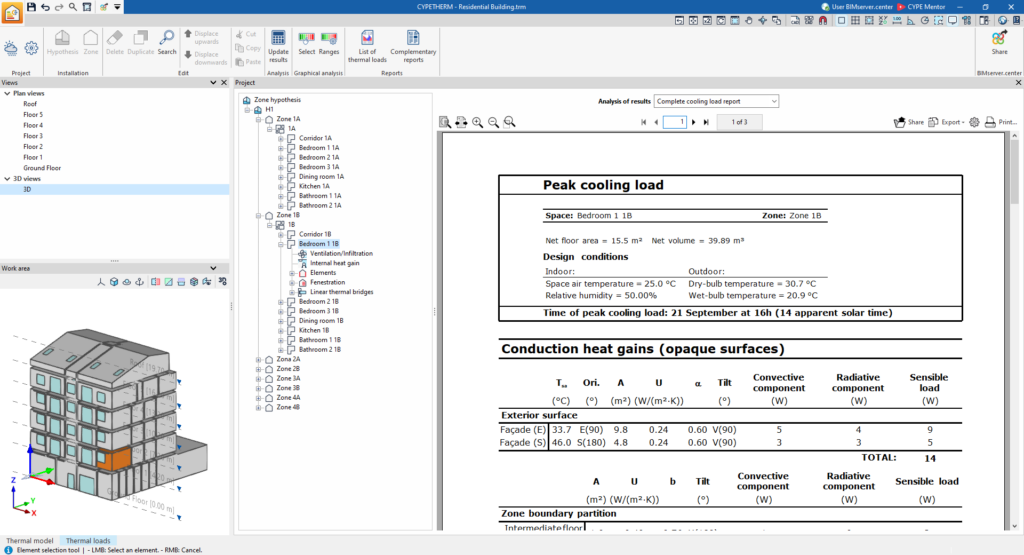Switch to the Thermal model tab
This screenshot has width=1024, height=555.
tap(29, 541)
